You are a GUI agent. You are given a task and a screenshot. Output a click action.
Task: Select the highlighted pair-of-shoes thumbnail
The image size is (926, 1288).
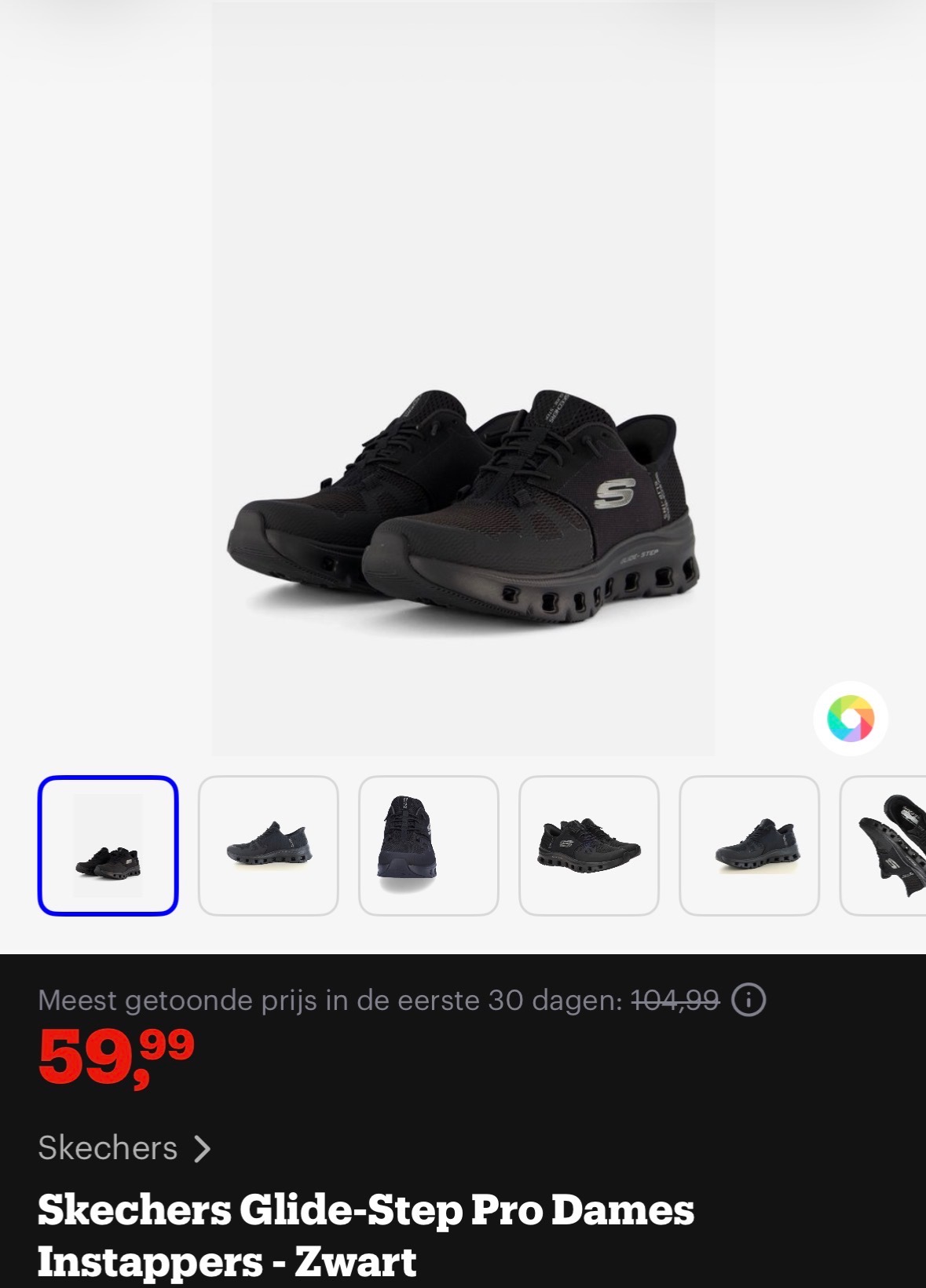click(x=108, y=846)
